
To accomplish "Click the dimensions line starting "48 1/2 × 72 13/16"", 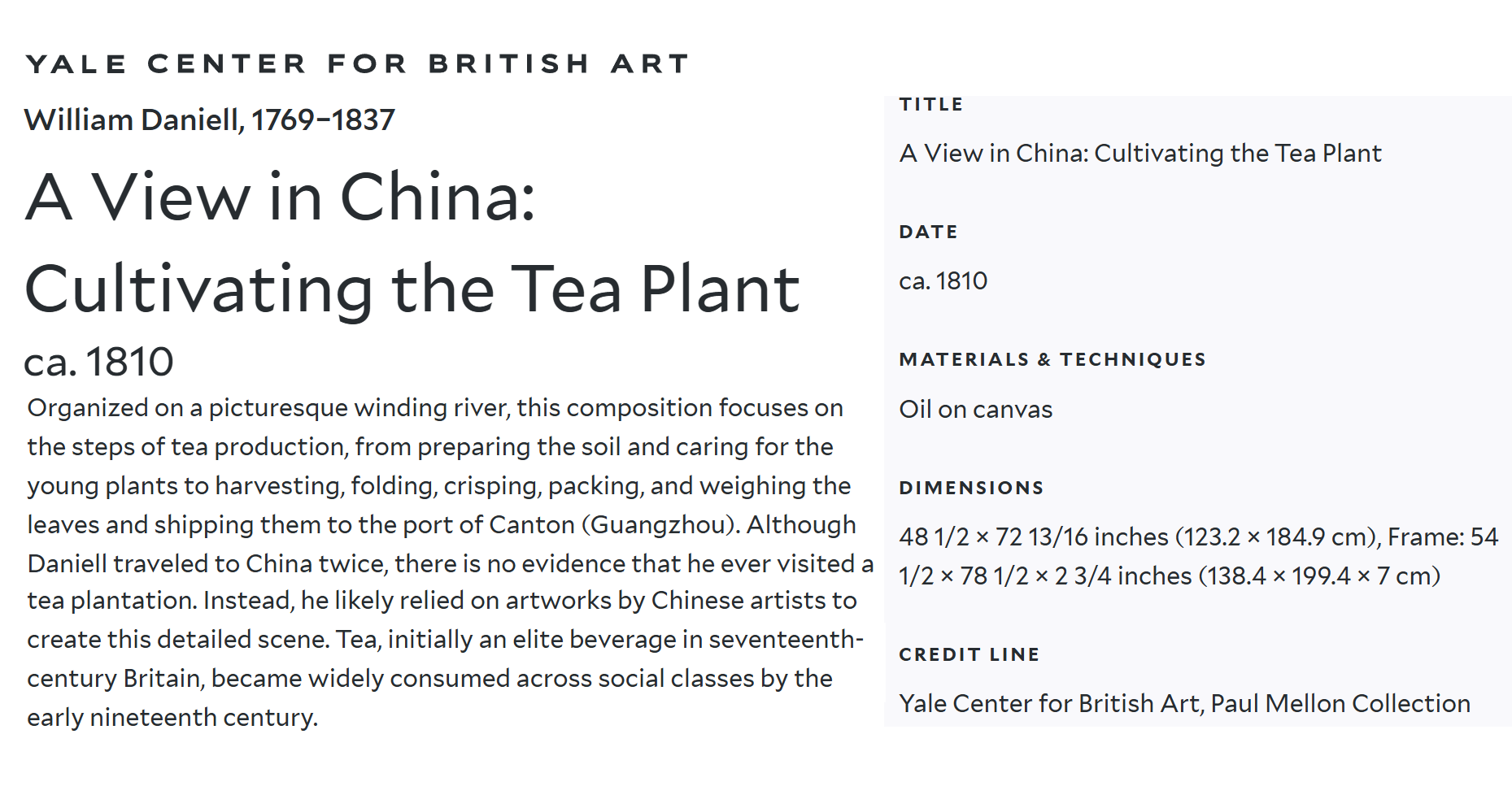I will (x=1197, y=537).
